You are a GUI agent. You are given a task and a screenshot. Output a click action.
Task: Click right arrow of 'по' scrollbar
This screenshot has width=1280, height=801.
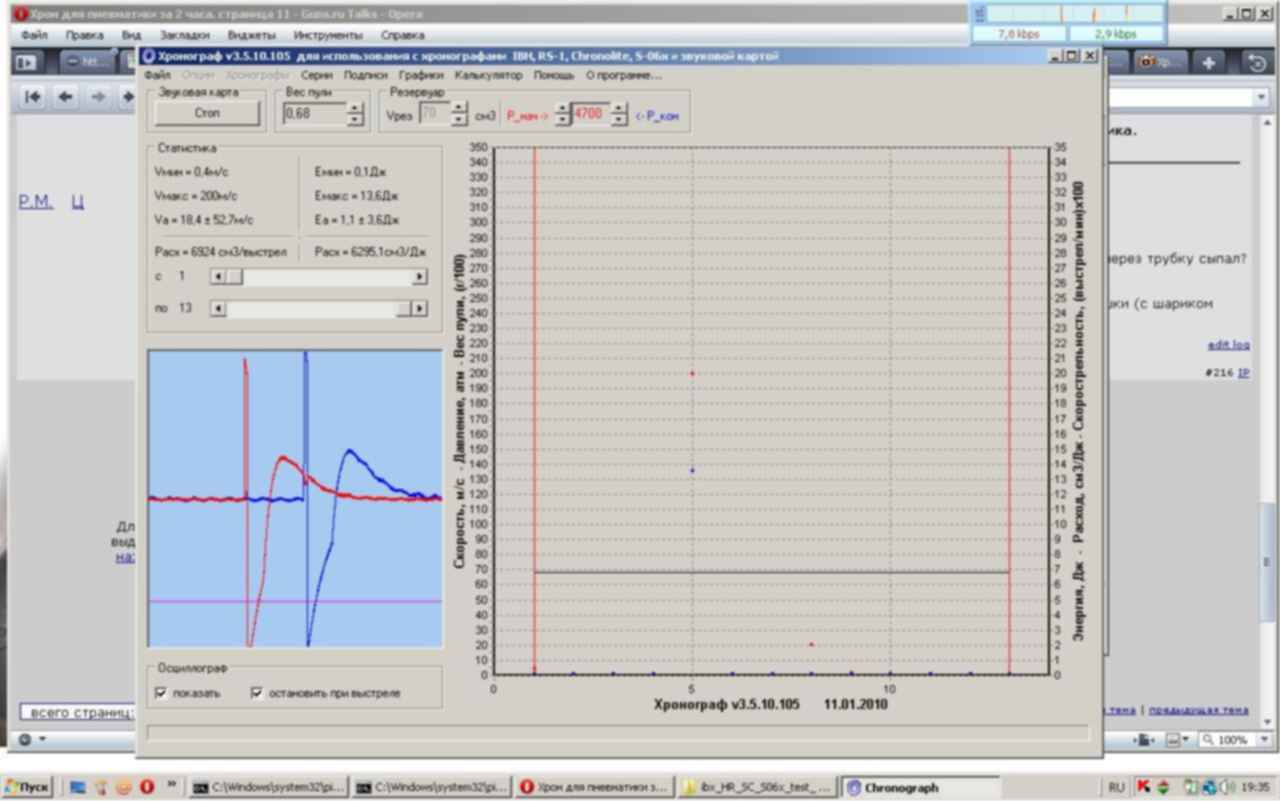click(419, 309)
